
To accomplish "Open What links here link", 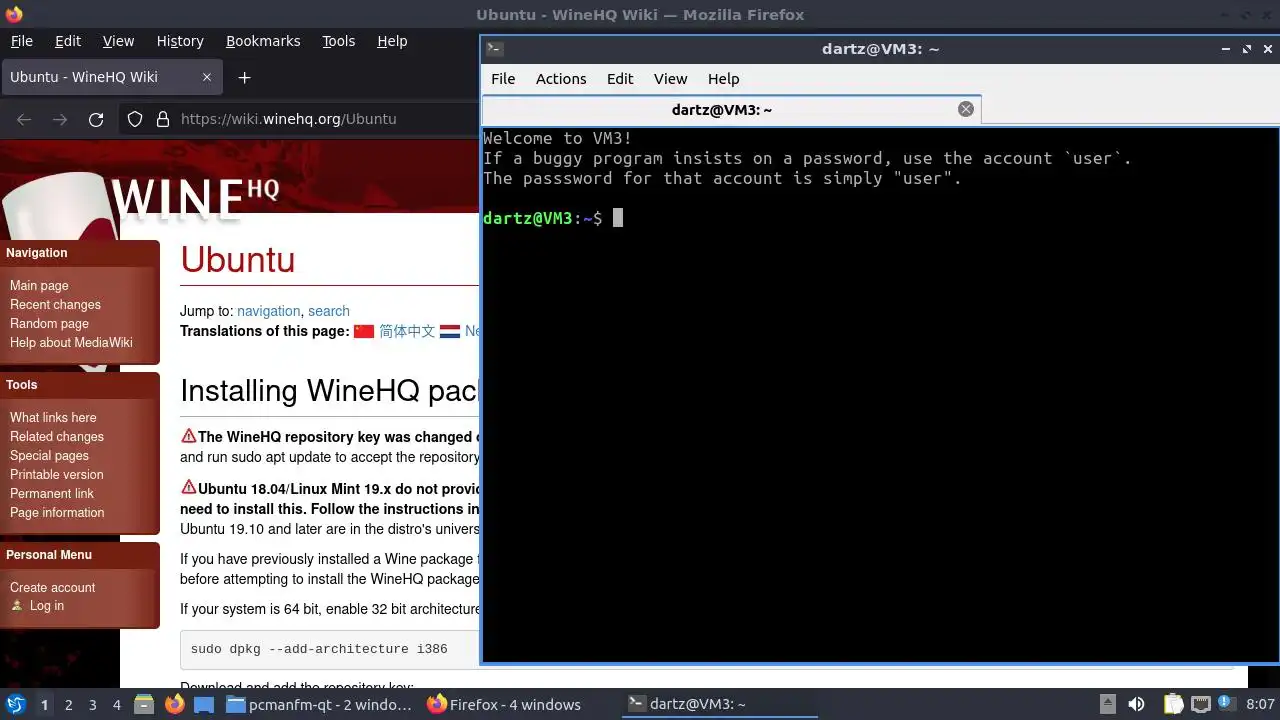I will pyautogui.click(x=53, y=417).
